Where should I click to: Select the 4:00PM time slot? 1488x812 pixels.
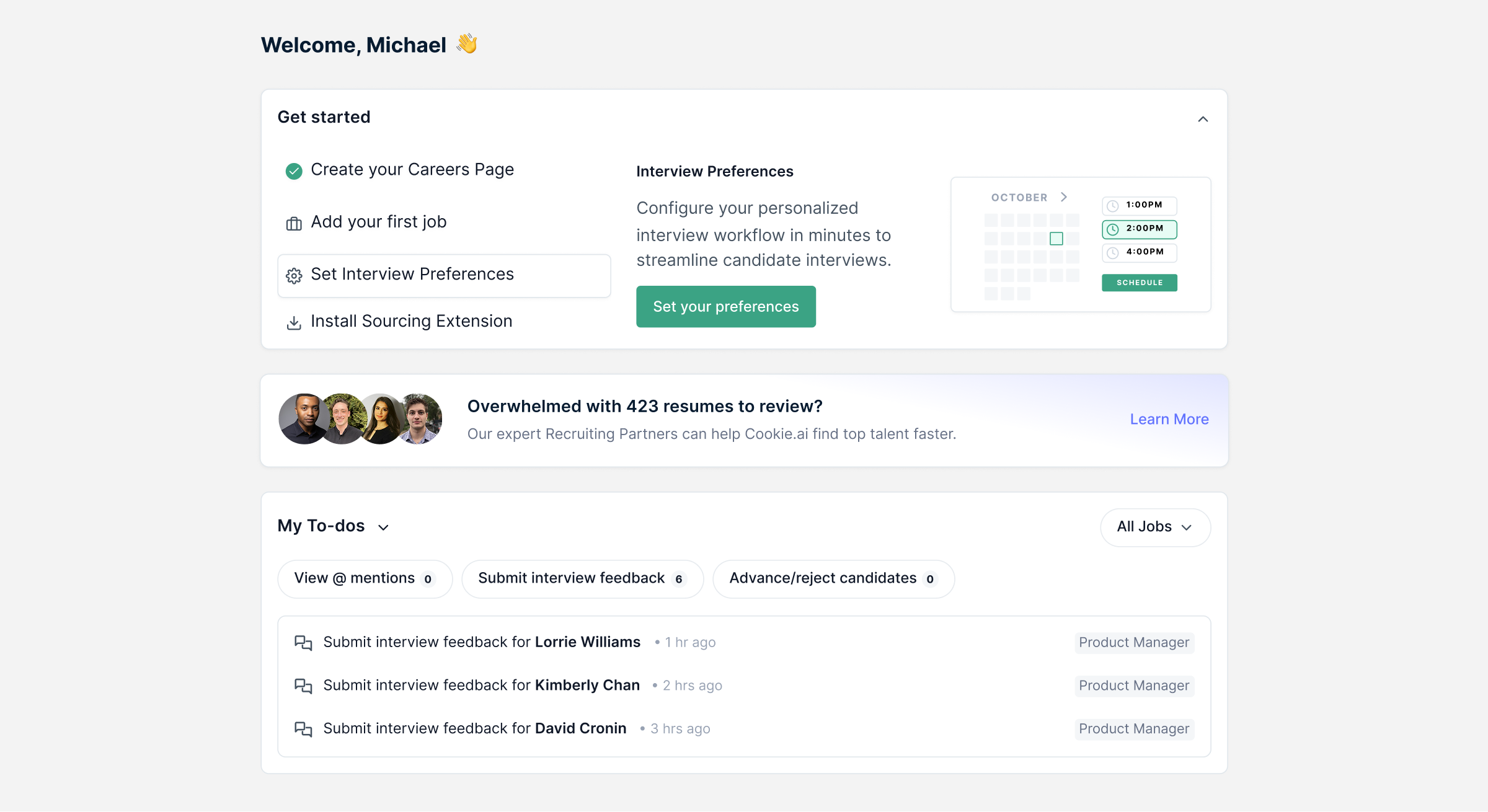1139,252
